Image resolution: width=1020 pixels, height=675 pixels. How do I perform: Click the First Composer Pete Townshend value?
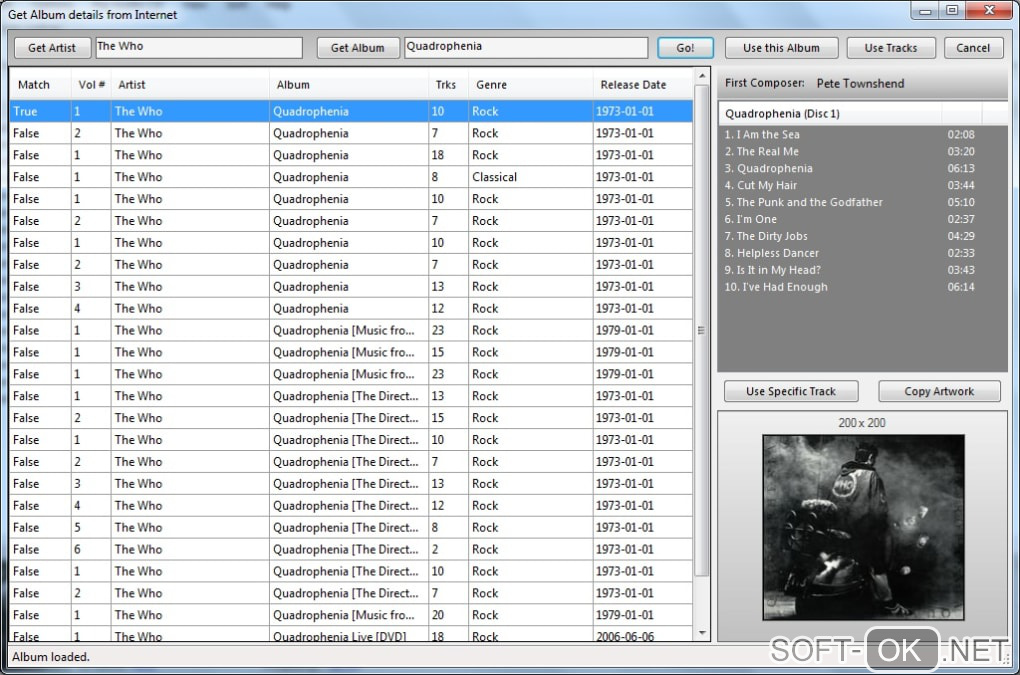pyautogui.click(x=860, y=83)
